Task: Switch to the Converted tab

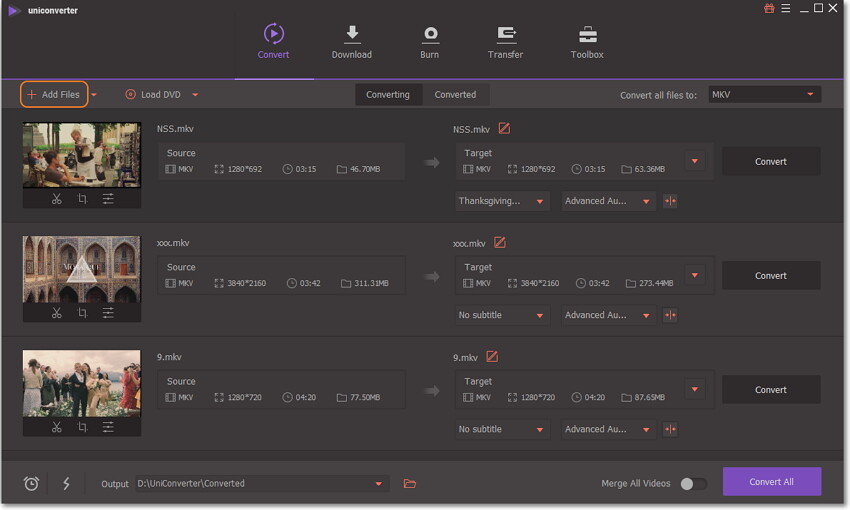Action: pos(455,94)
